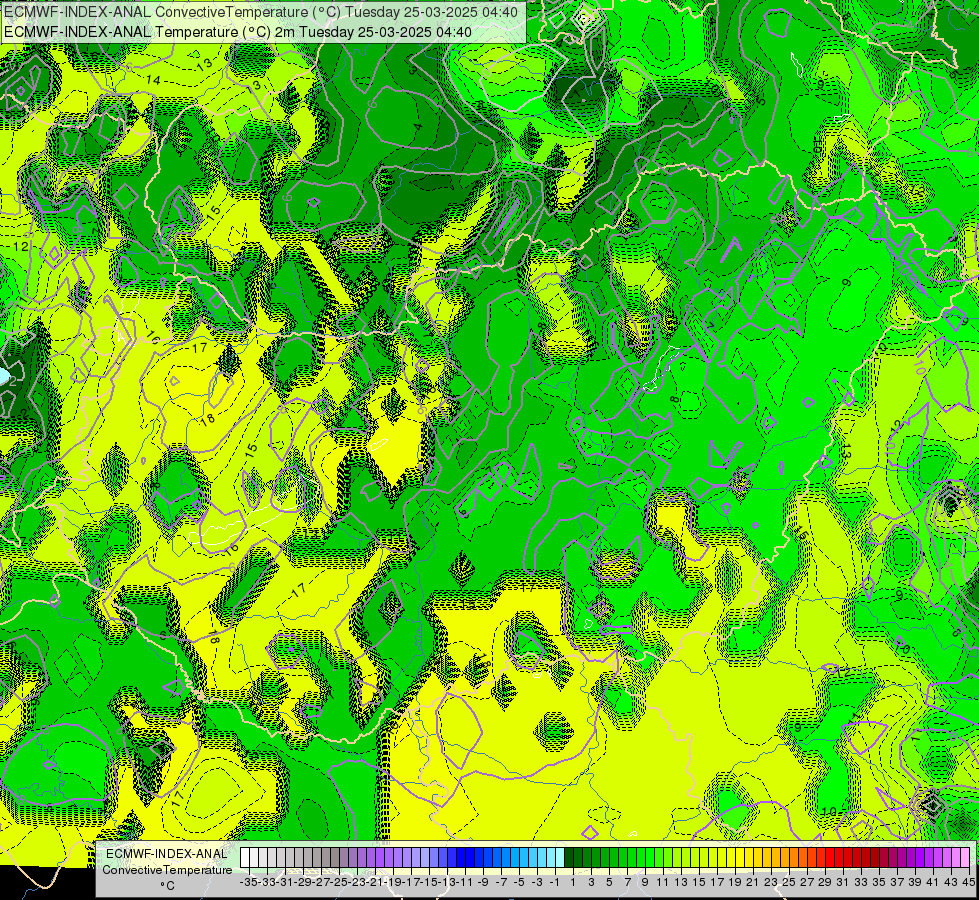The width and height of the screenshot is (979, 900).
Task: Click the legend scale value -35
Action: coord(249,882)
